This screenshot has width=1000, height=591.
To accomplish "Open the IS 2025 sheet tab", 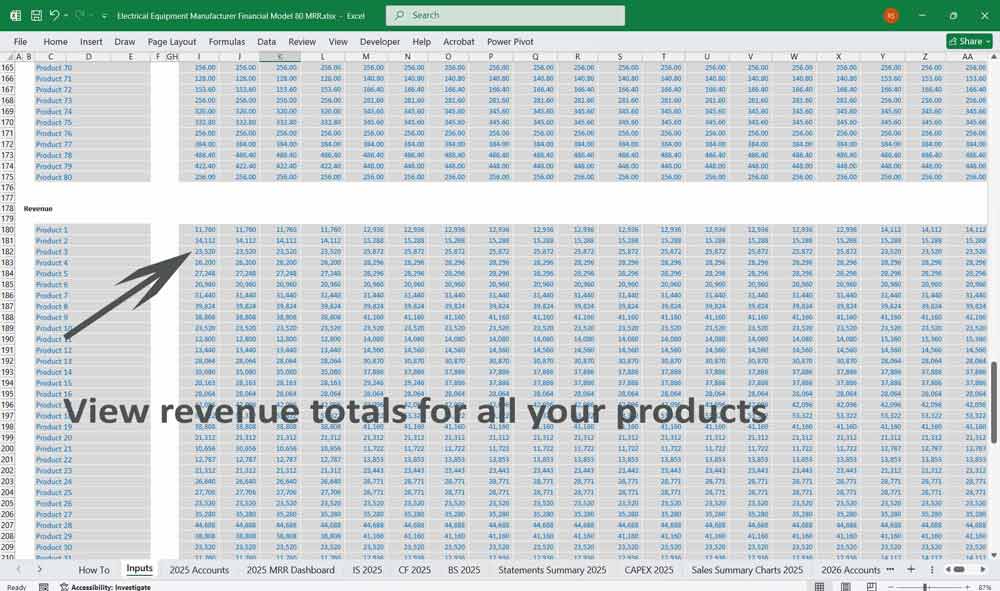I will tap(367, 569).
